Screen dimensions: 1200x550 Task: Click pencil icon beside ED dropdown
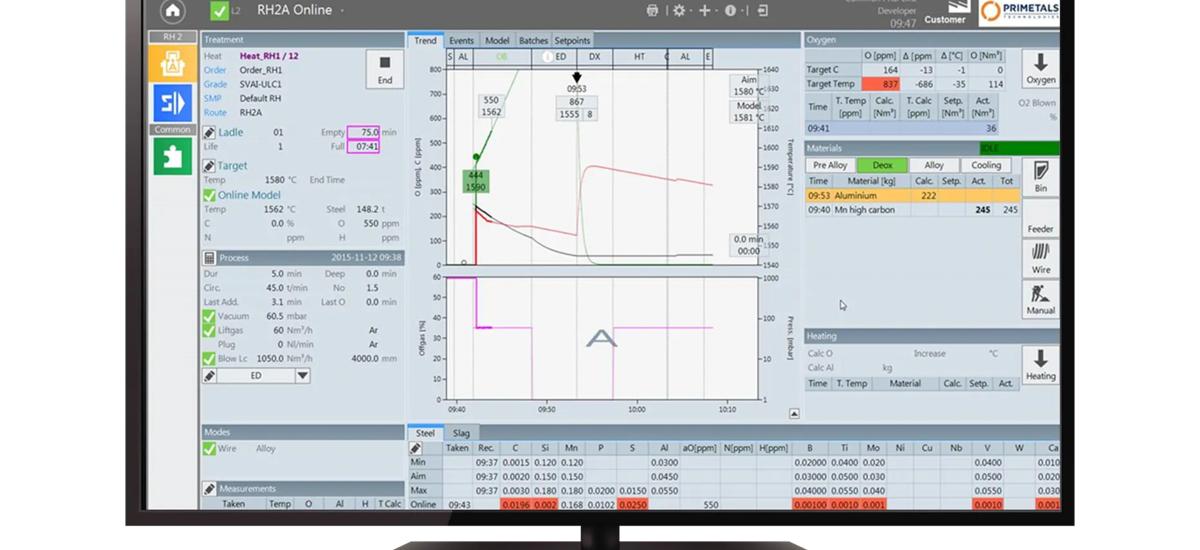[x=210, y=376]
